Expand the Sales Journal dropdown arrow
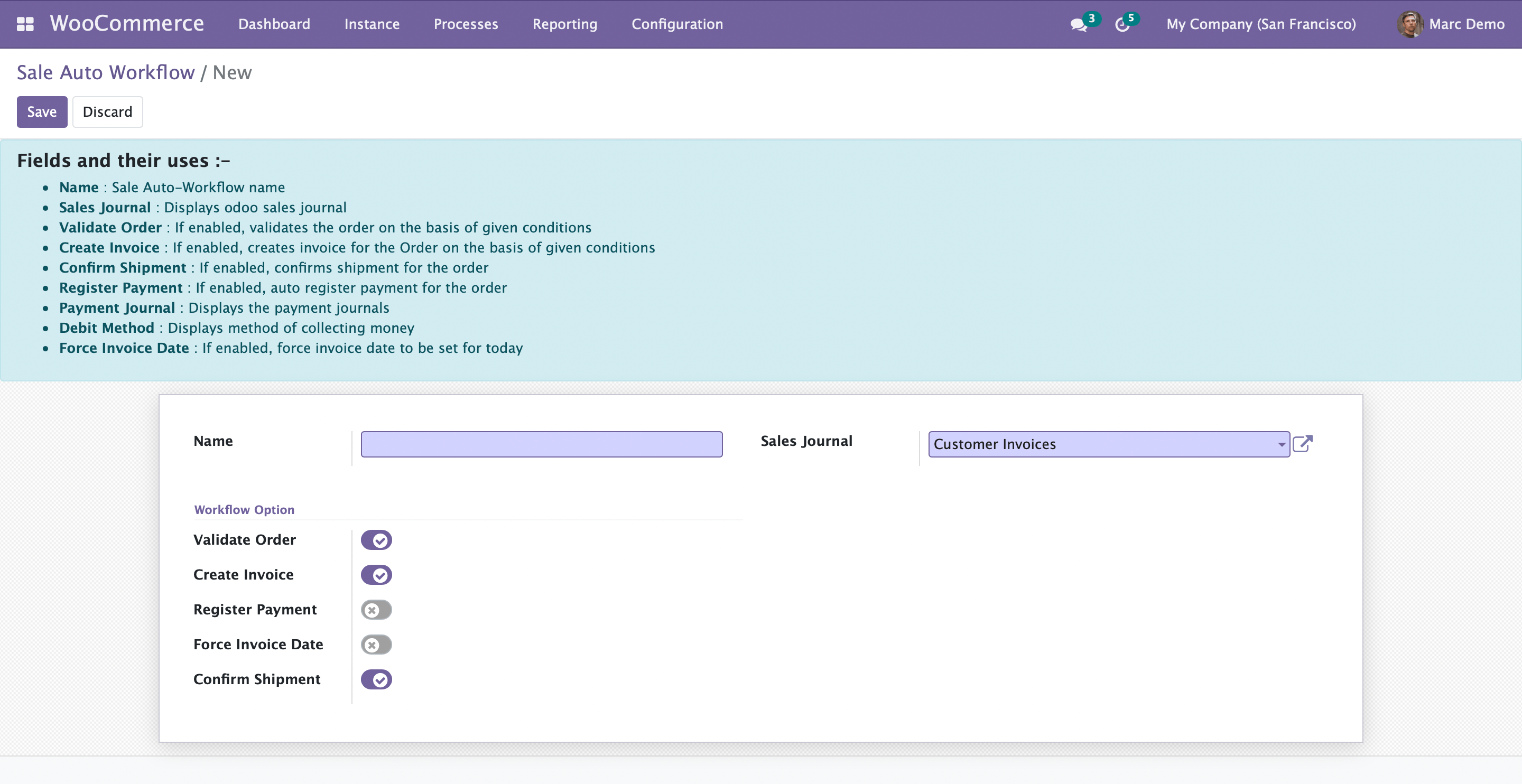Screen dimensions: 1522x784 [x=1281, y=444]
